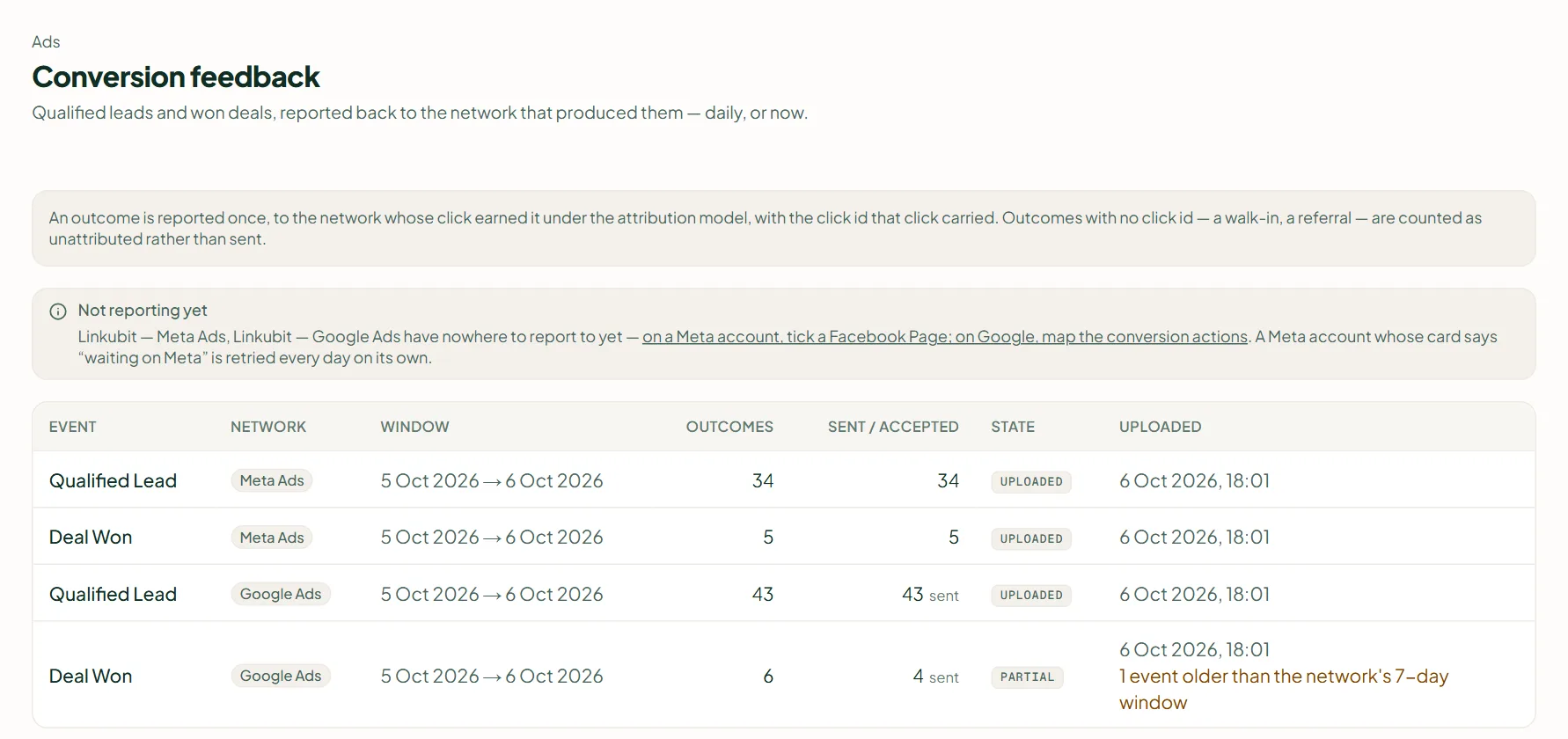
Task: Select the NETWORK column header
Action: coord(268,427)
